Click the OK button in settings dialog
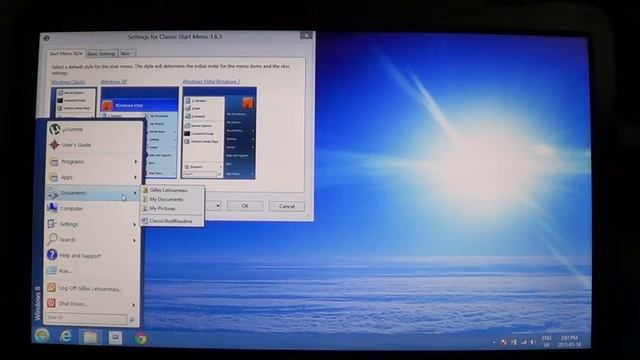The image size is (640, 360). [x=245, y=206]
